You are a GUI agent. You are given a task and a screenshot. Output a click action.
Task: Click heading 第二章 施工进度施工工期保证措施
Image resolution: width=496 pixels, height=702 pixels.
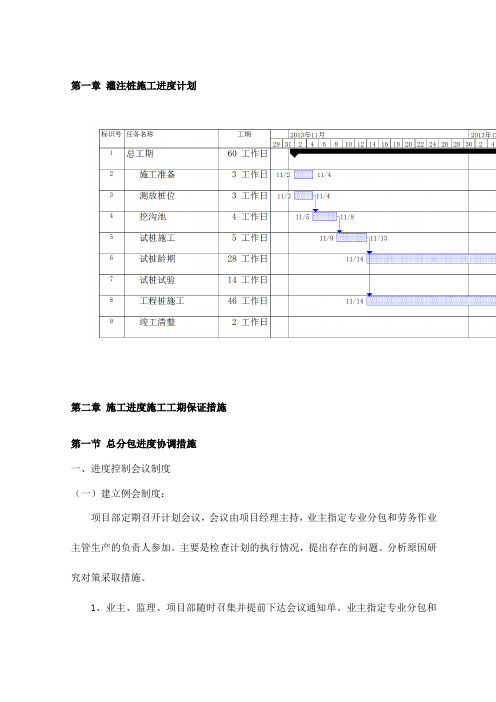pos(149,407)
